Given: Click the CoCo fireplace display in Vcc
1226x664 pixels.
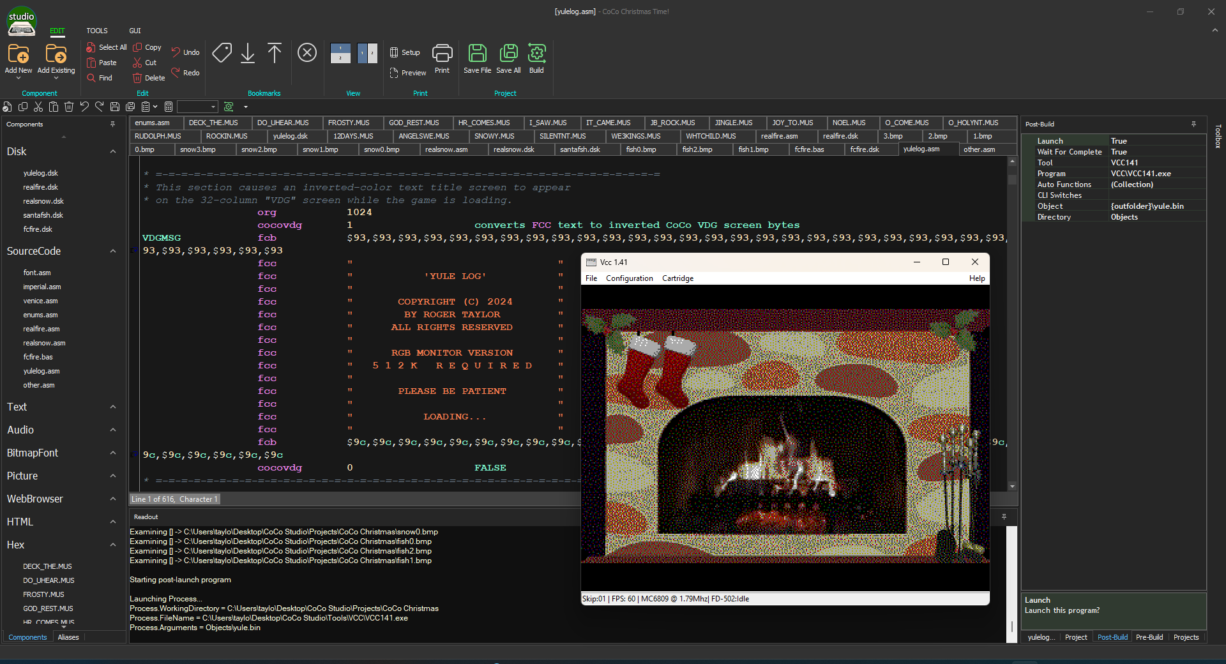Looking at the screenshot, I should 786,438.
